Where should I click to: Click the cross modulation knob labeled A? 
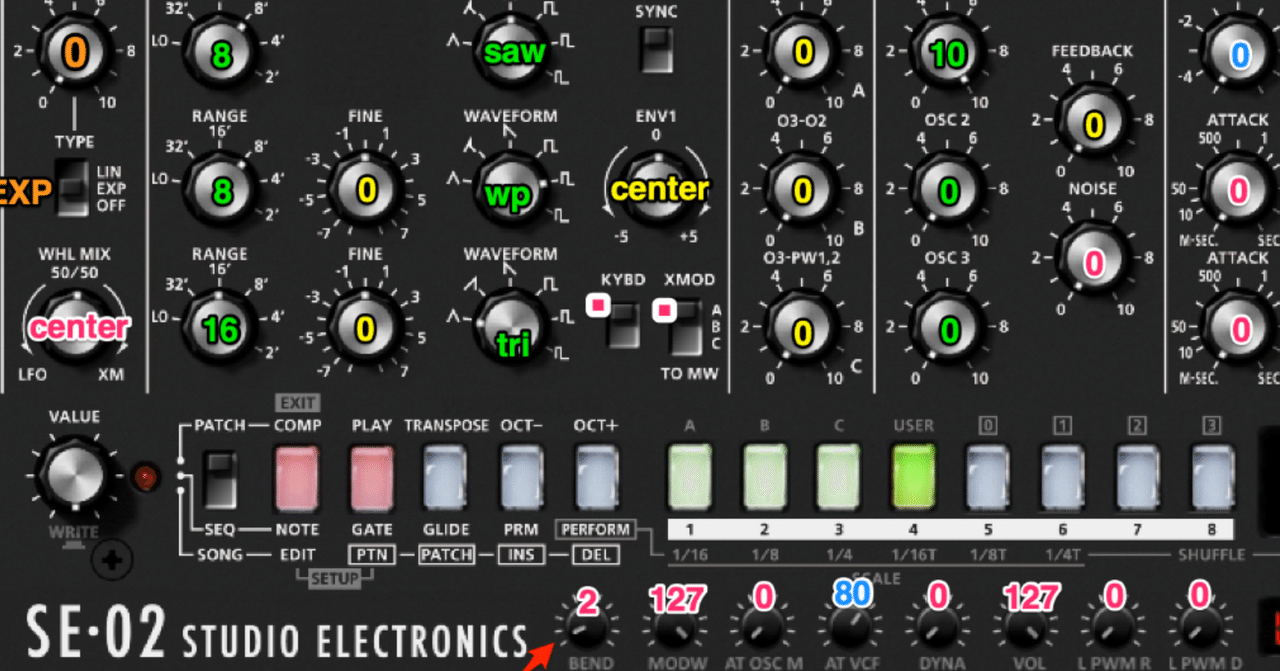[x=802, y=52]
